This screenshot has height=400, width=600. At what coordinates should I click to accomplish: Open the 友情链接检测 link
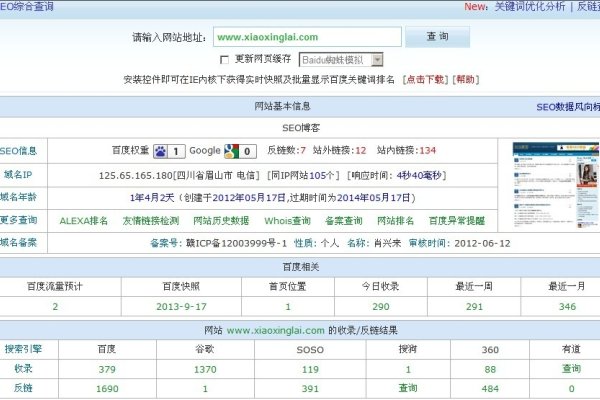[x=151, y=221]
